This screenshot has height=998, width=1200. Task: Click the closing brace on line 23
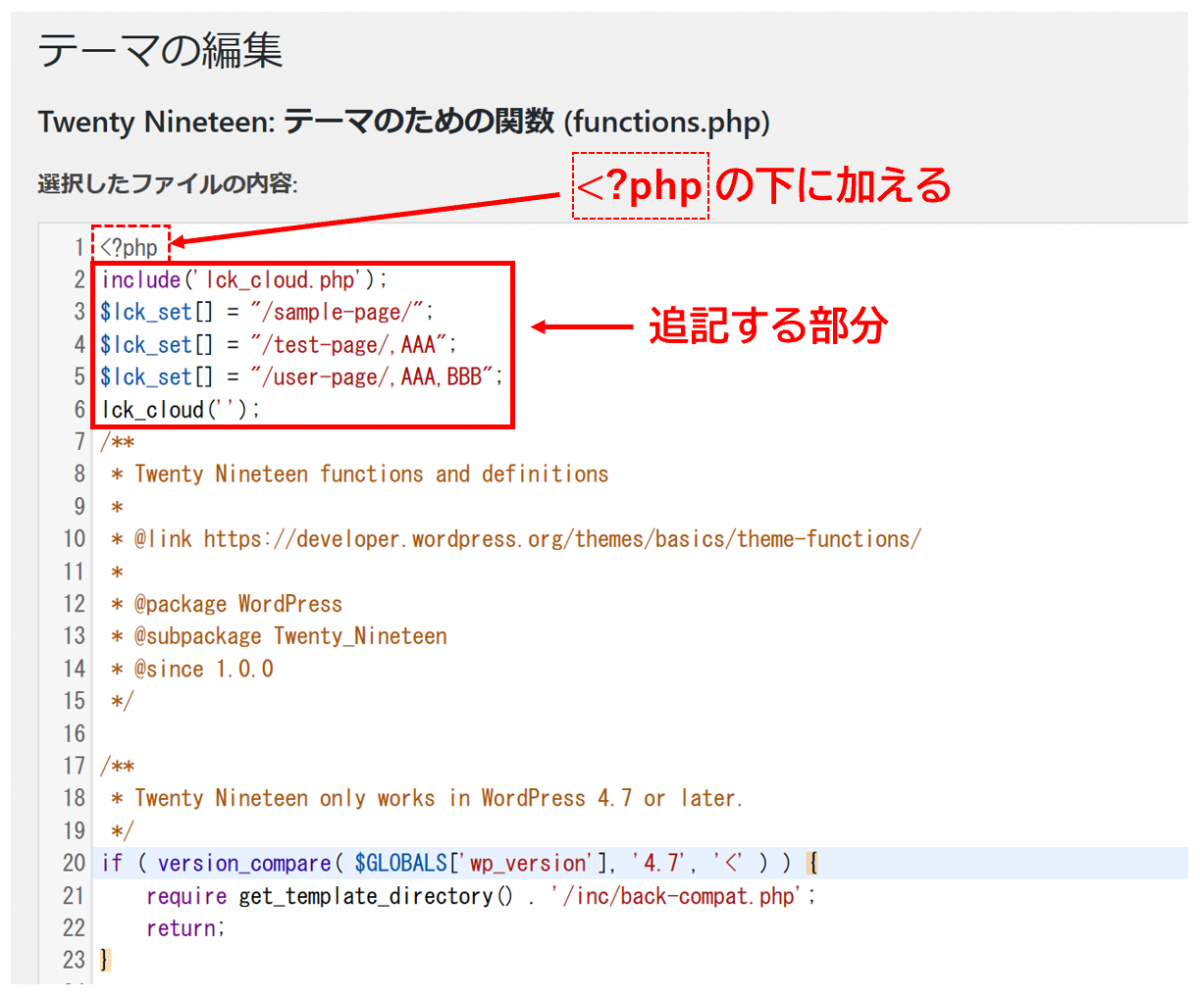106,961
